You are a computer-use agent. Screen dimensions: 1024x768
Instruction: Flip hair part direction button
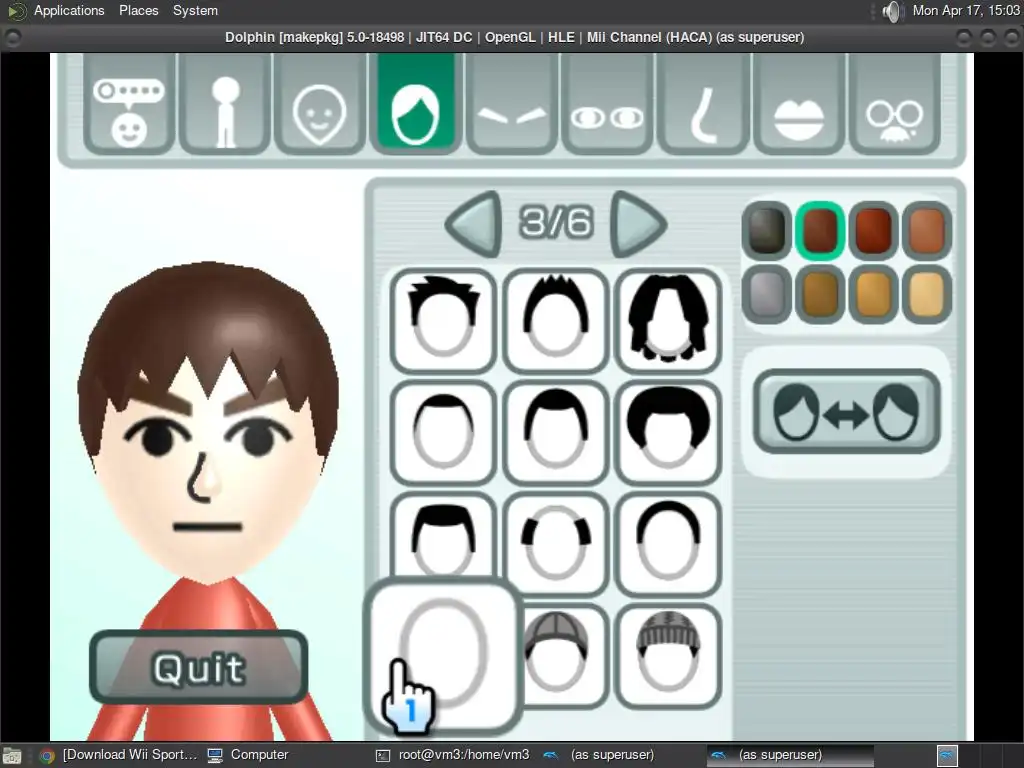coord(846,411)
